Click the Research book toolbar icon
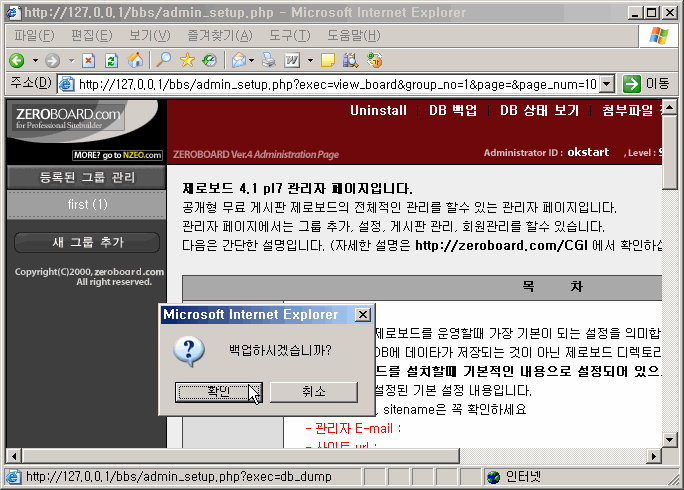 (x=350, y=60)
